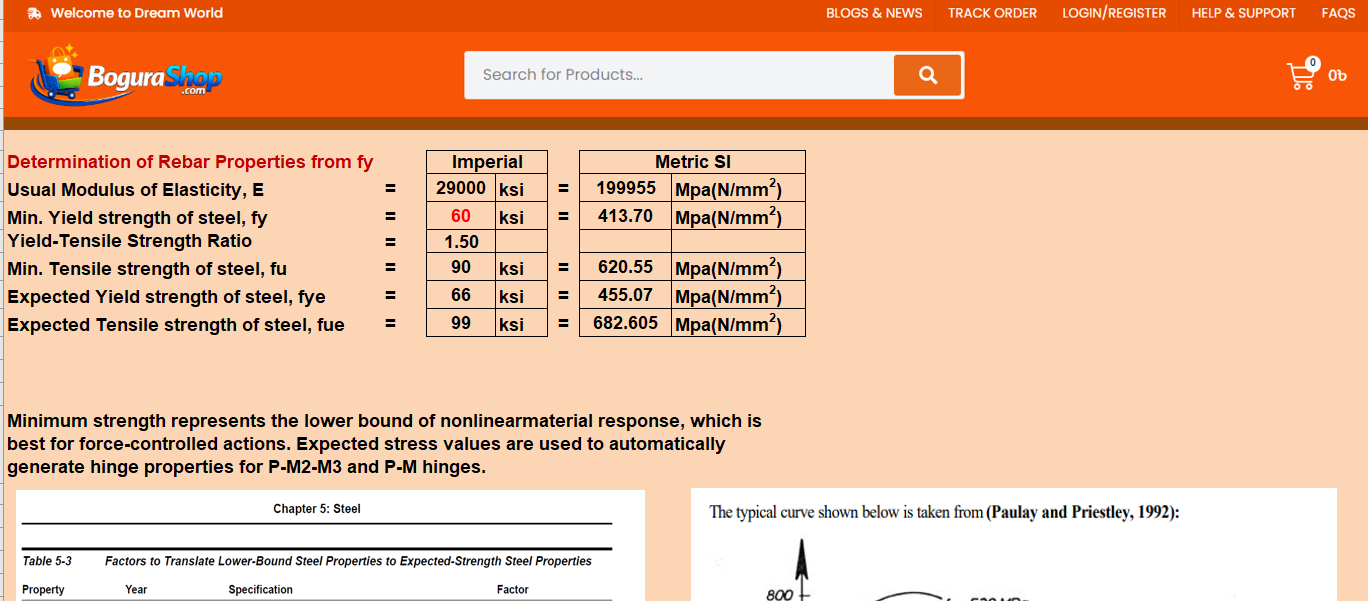Click the cart total 0৳ text
This screenshot has width=1368, height=601.
click(x=1338, y=75)
